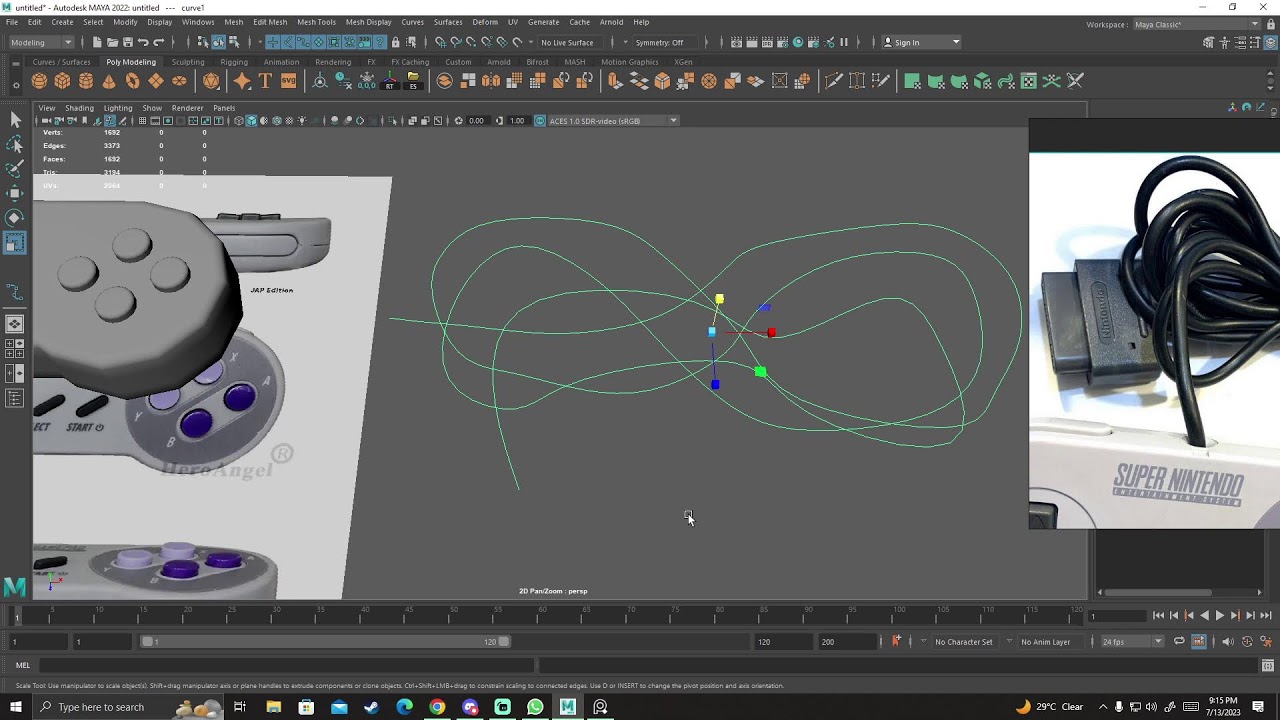Play animation forwards

(x=1219, y=616)
